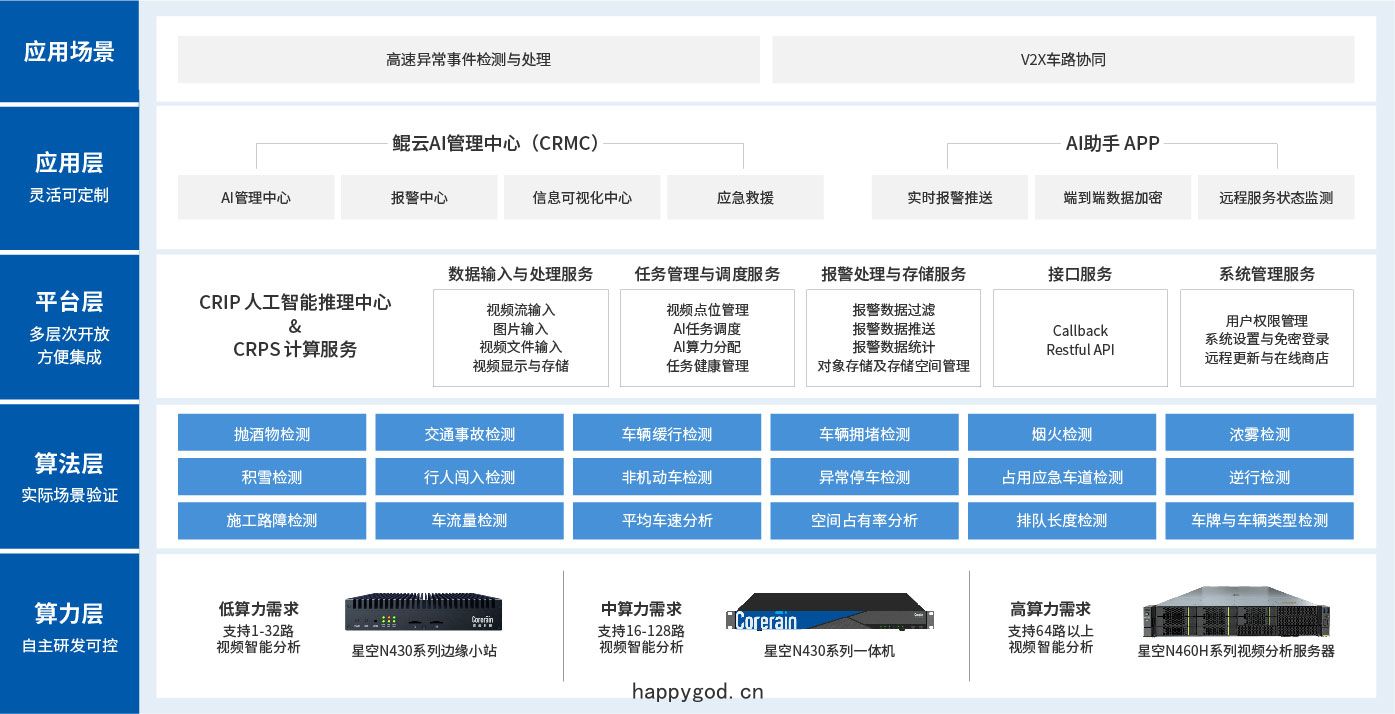Click 实时报警推送 box
This screenshot has height=714, width=1395.
[x=950, y=197]
